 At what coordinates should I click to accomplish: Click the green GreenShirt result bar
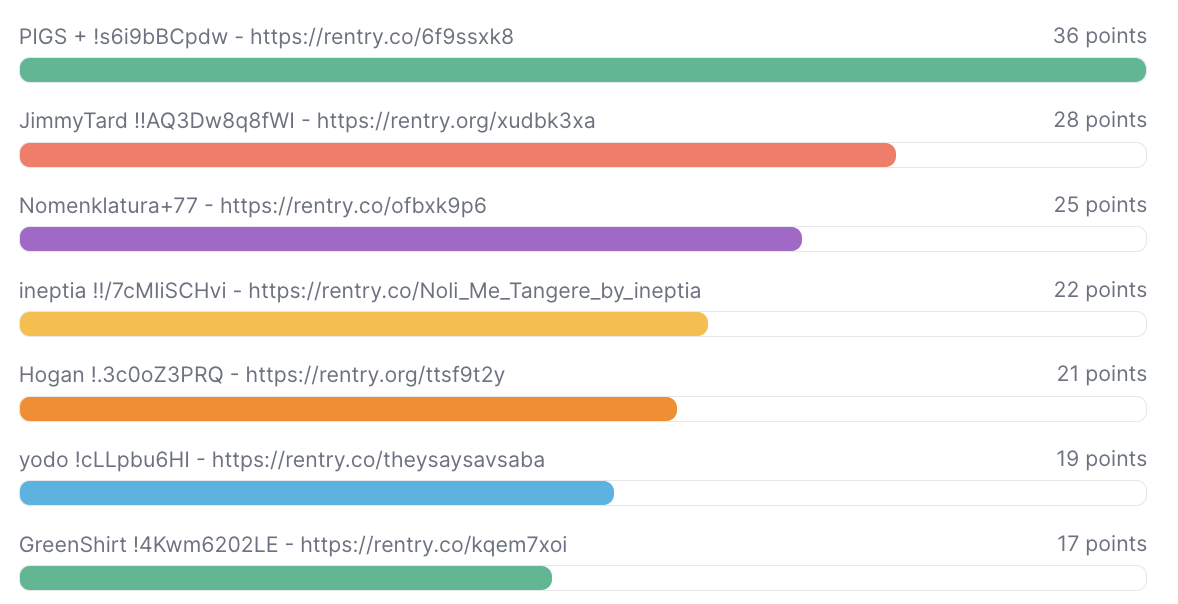285,578
